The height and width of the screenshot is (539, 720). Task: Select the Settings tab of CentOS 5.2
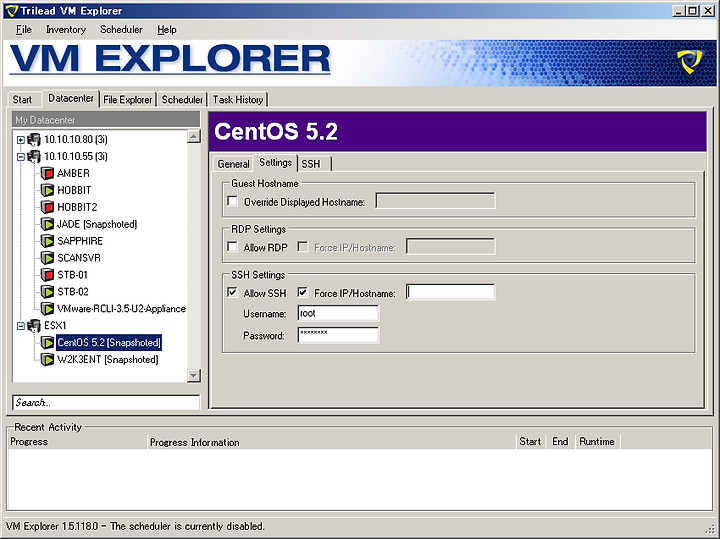point(275,163)
